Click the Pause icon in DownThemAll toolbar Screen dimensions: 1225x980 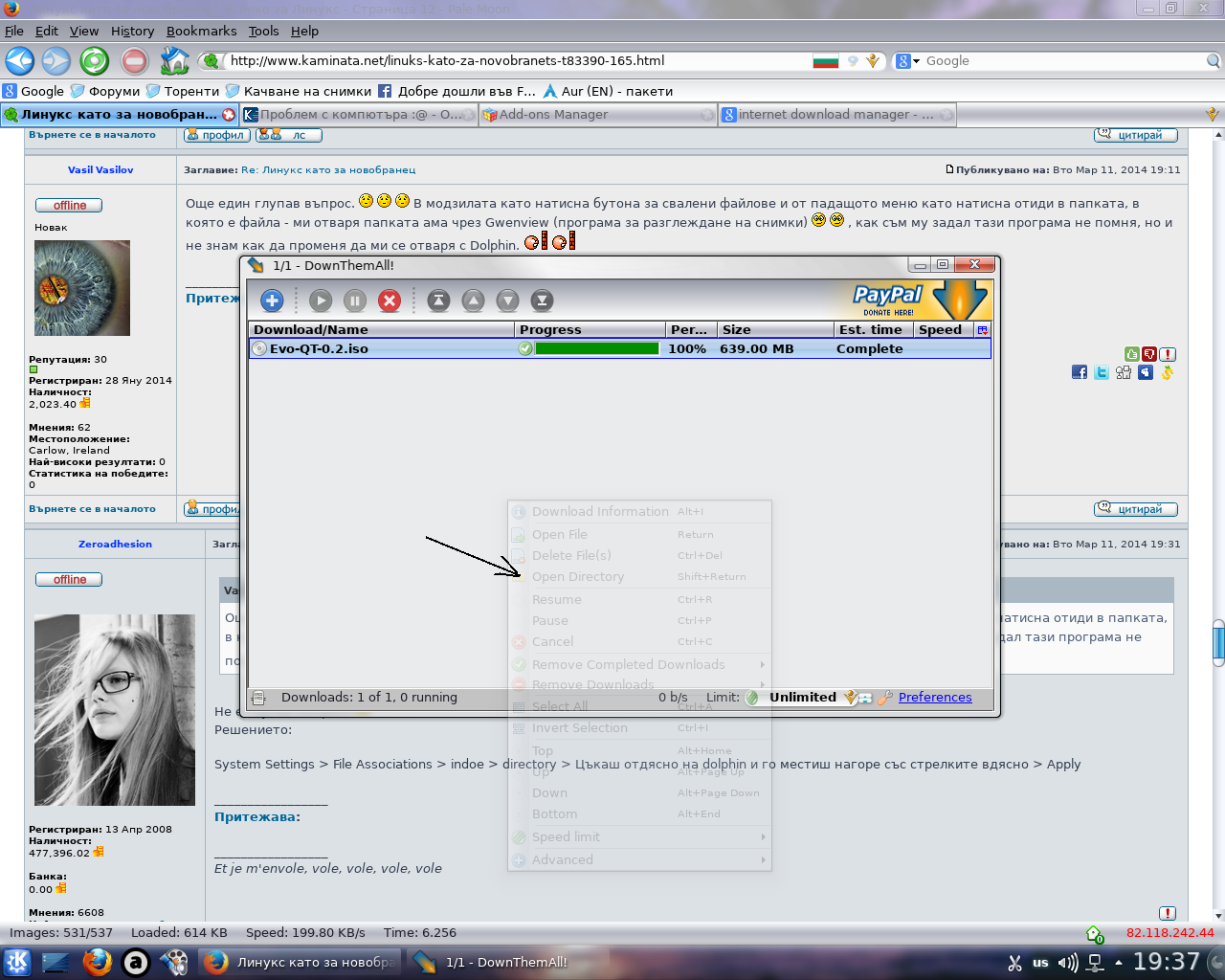click(x=355, y=301)
